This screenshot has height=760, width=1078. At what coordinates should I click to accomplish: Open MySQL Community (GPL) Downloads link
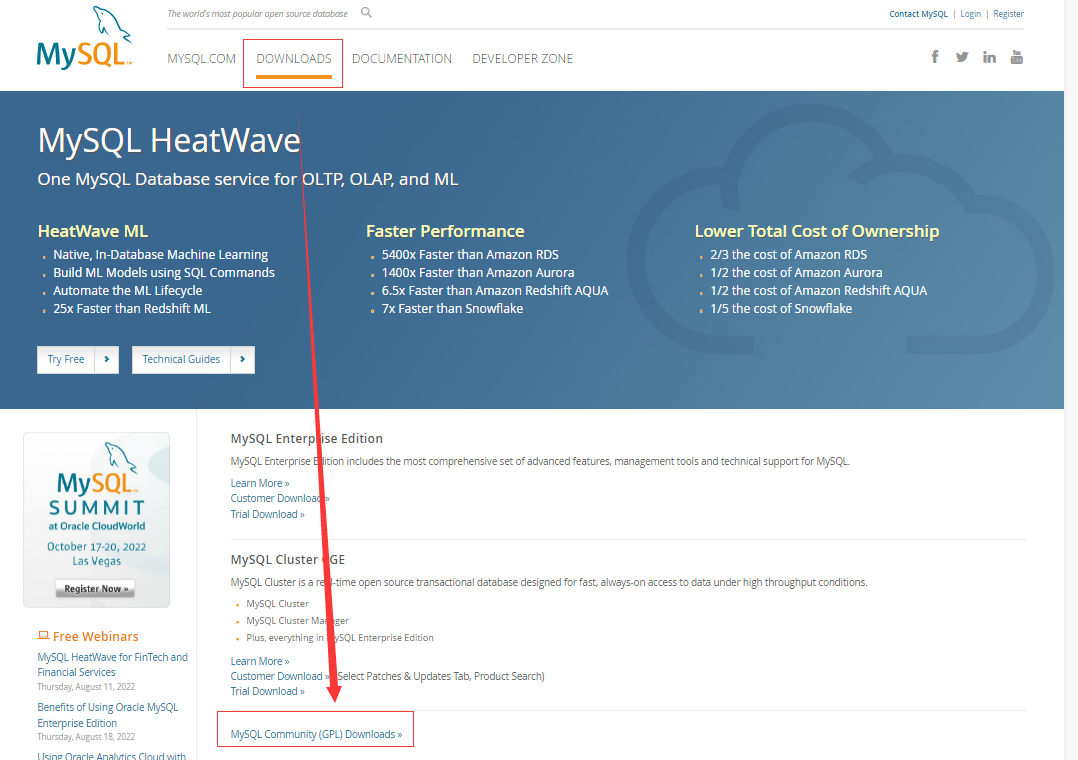316,734
